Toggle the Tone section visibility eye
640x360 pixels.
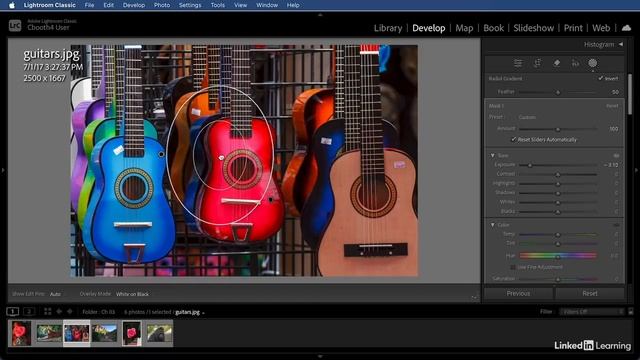616,156
